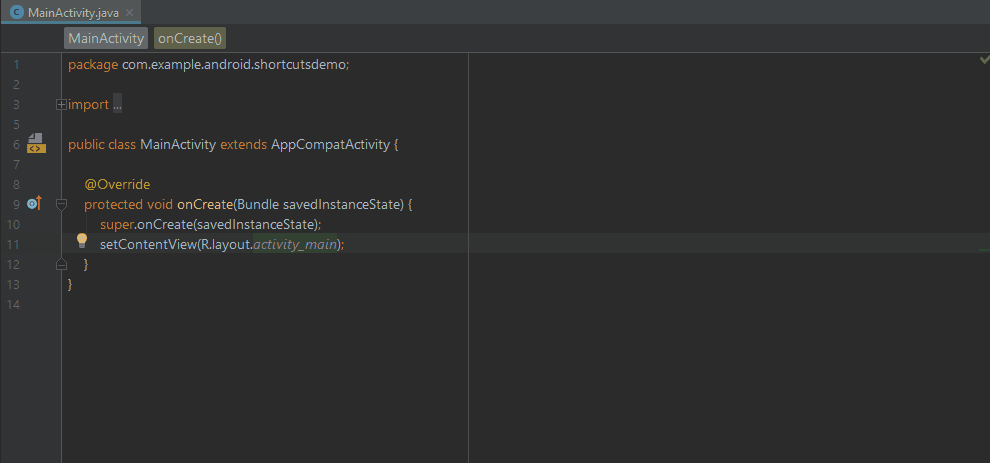990x463 pixels.
Task: Click the '@Override' annotation
Action: point(117,184)
